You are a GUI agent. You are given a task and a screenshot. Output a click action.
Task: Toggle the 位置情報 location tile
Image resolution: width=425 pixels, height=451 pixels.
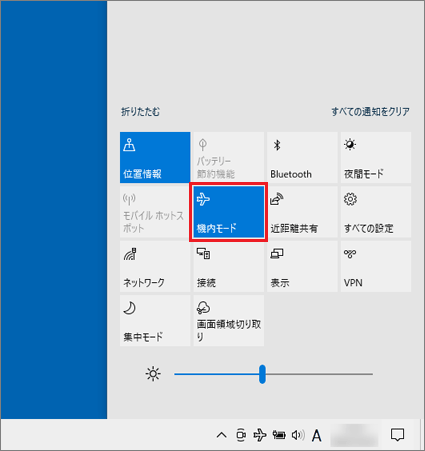[155, 157]
